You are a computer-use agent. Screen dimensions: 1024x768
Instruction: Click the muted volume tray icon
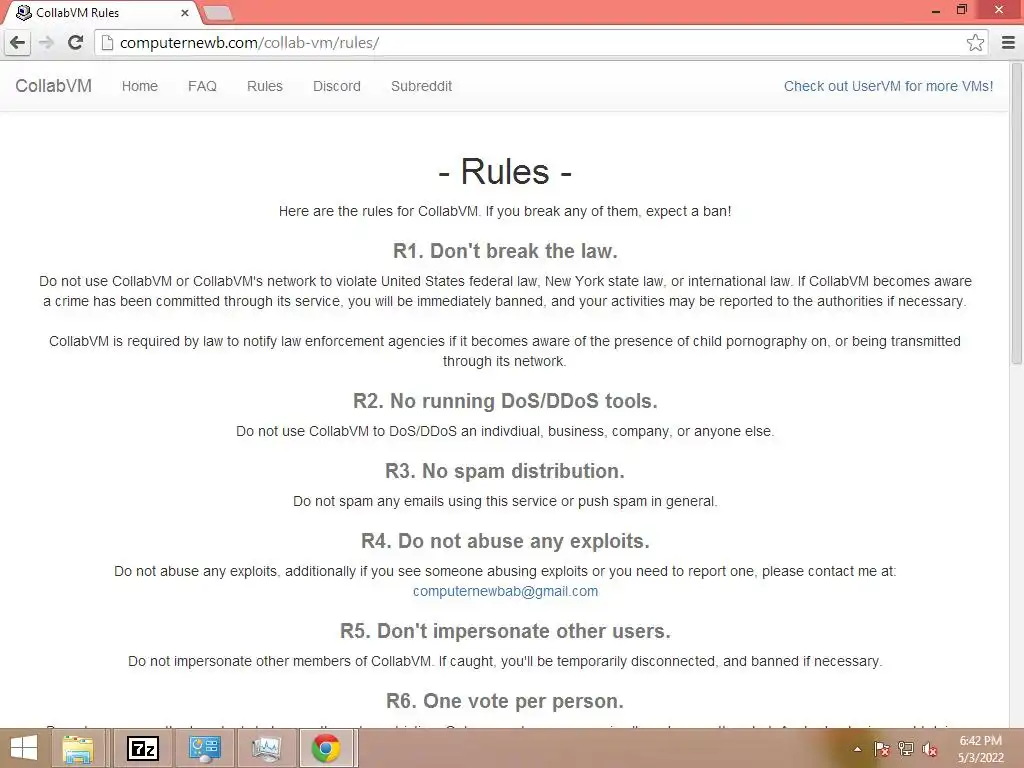coord(929,749)
